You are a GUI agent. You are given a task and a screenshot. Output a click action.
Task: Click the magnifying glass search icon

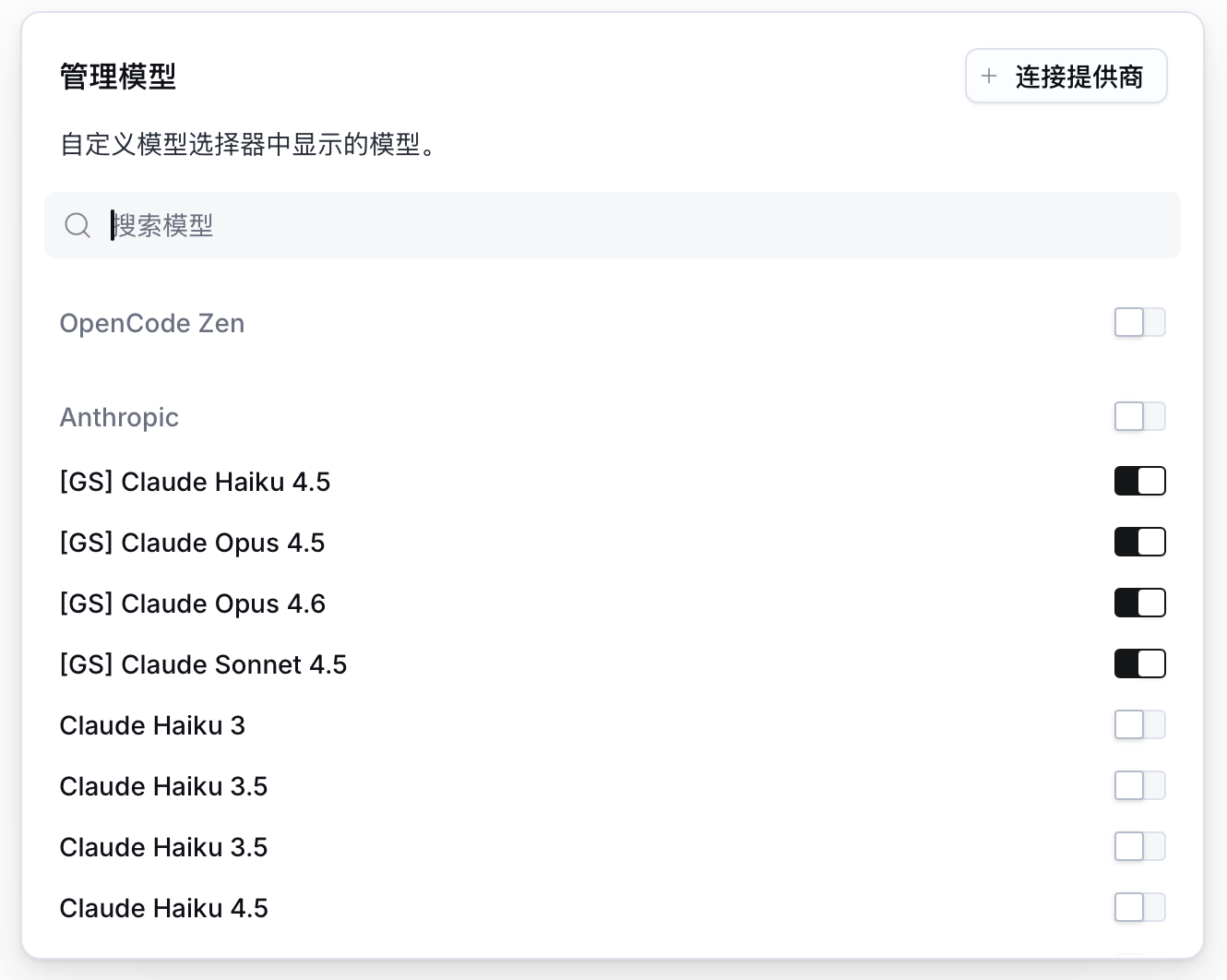(77, 225)
